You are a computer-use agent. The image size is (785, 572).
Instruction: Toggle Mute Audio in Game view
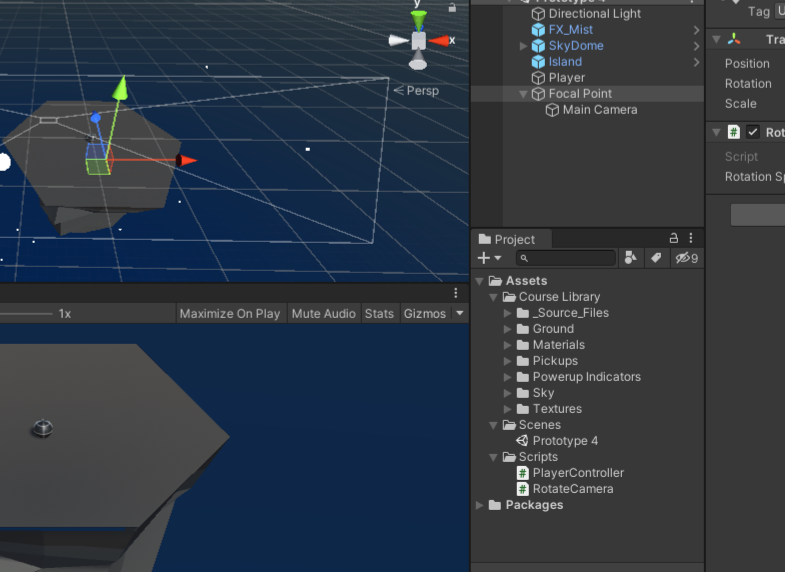pyautogui.click(x=323, y=314)
